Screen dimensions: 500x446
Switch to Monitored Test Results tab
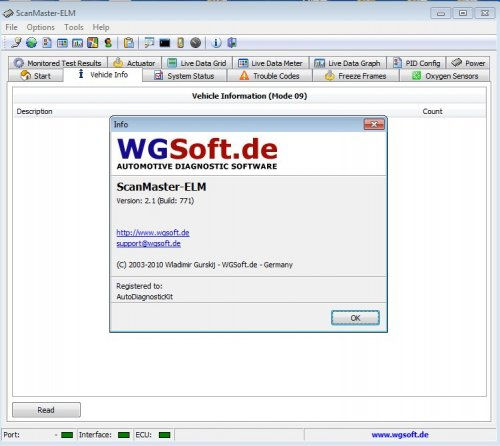pos(58,63)
